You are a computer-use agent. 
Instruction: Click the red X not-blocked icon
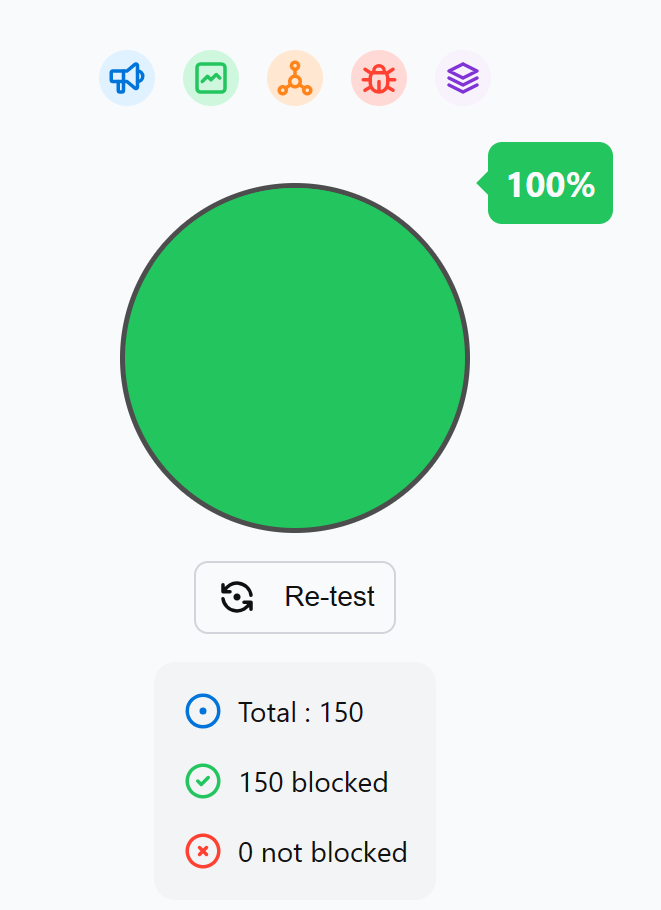[x=203, y=852]
